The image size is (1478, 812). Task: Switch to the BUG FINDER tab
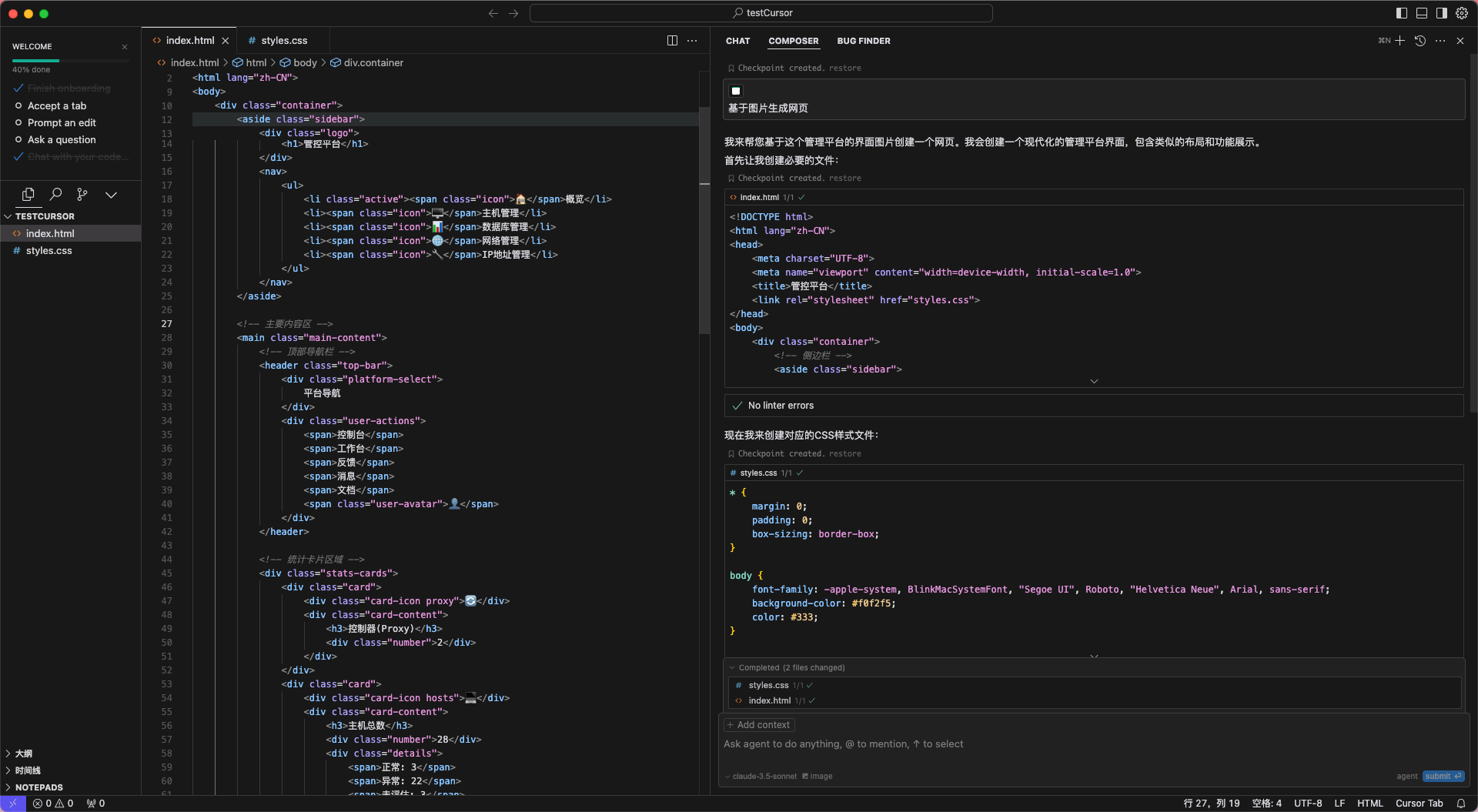click(863, 41)
